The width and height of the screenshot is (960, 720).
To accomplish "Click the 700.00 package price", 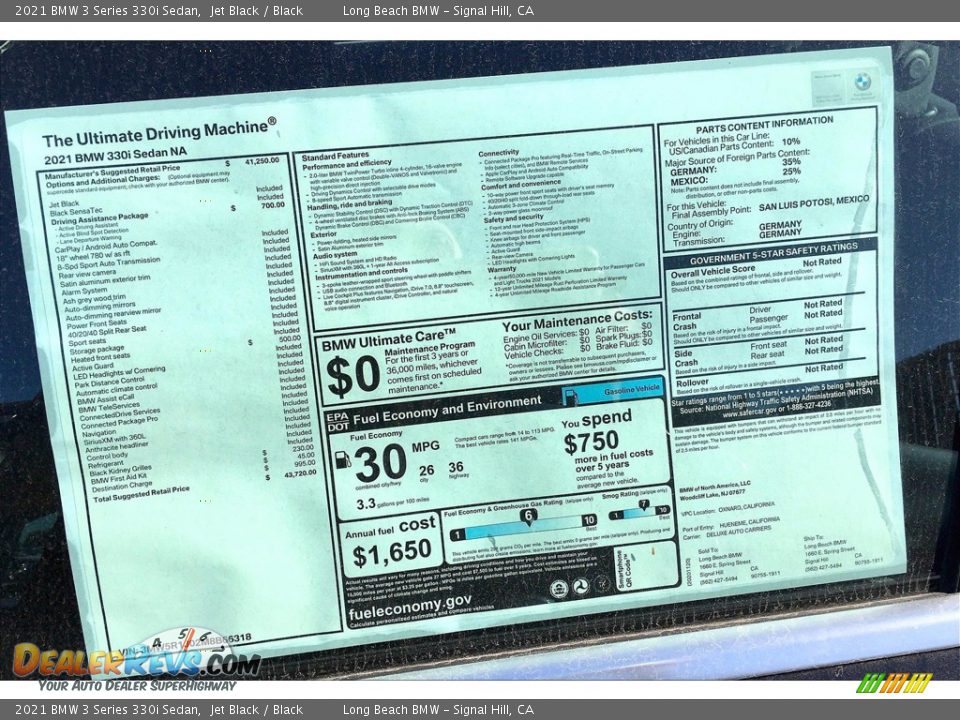I will coord(272,206).
